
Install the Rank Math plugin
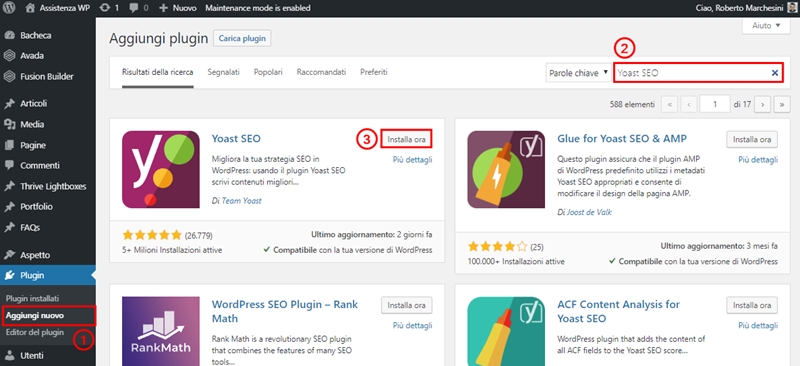407,305
